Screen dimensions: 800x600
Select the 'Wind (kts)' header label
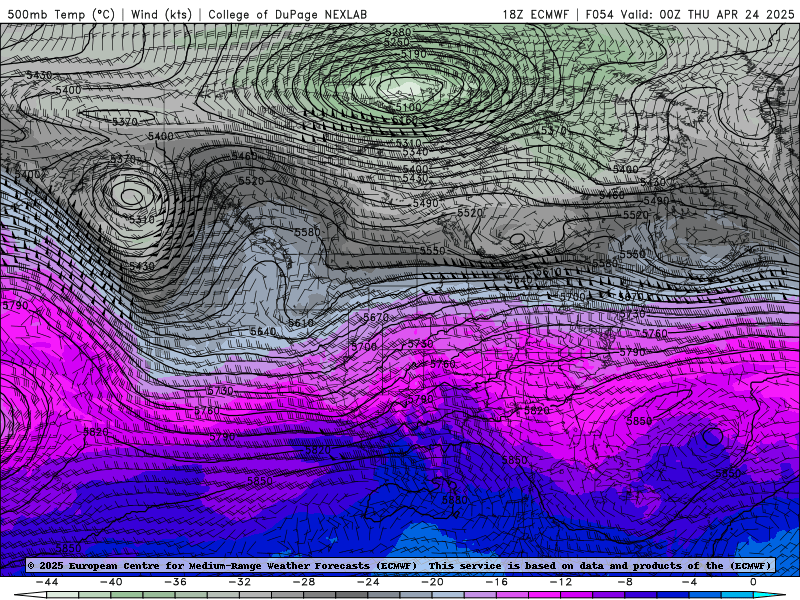pyautogui.click(x=161, y=14)
